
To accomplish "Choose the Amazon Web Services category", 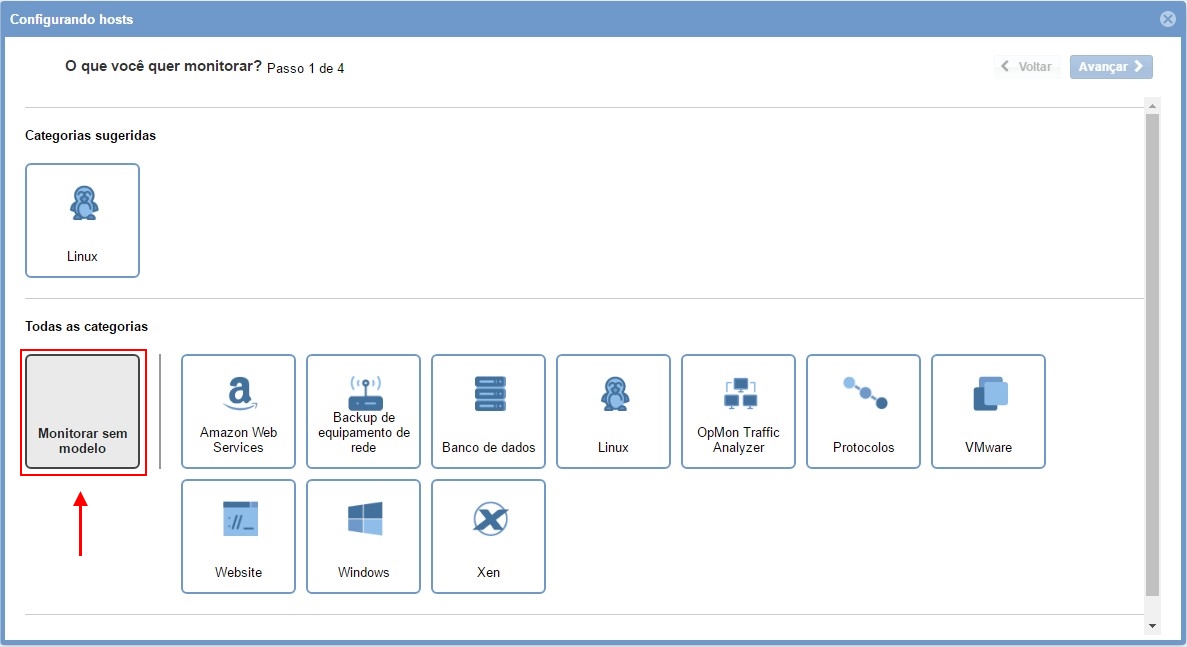I will [x=238, y=411].
